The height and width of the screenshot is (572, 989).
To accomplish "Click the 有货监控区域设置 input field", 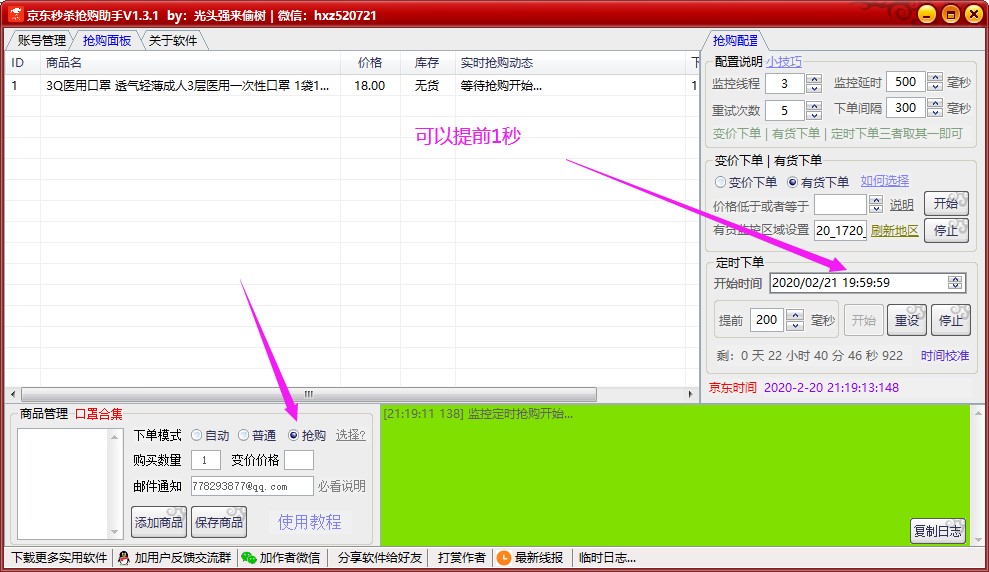I will coord(840,230).
